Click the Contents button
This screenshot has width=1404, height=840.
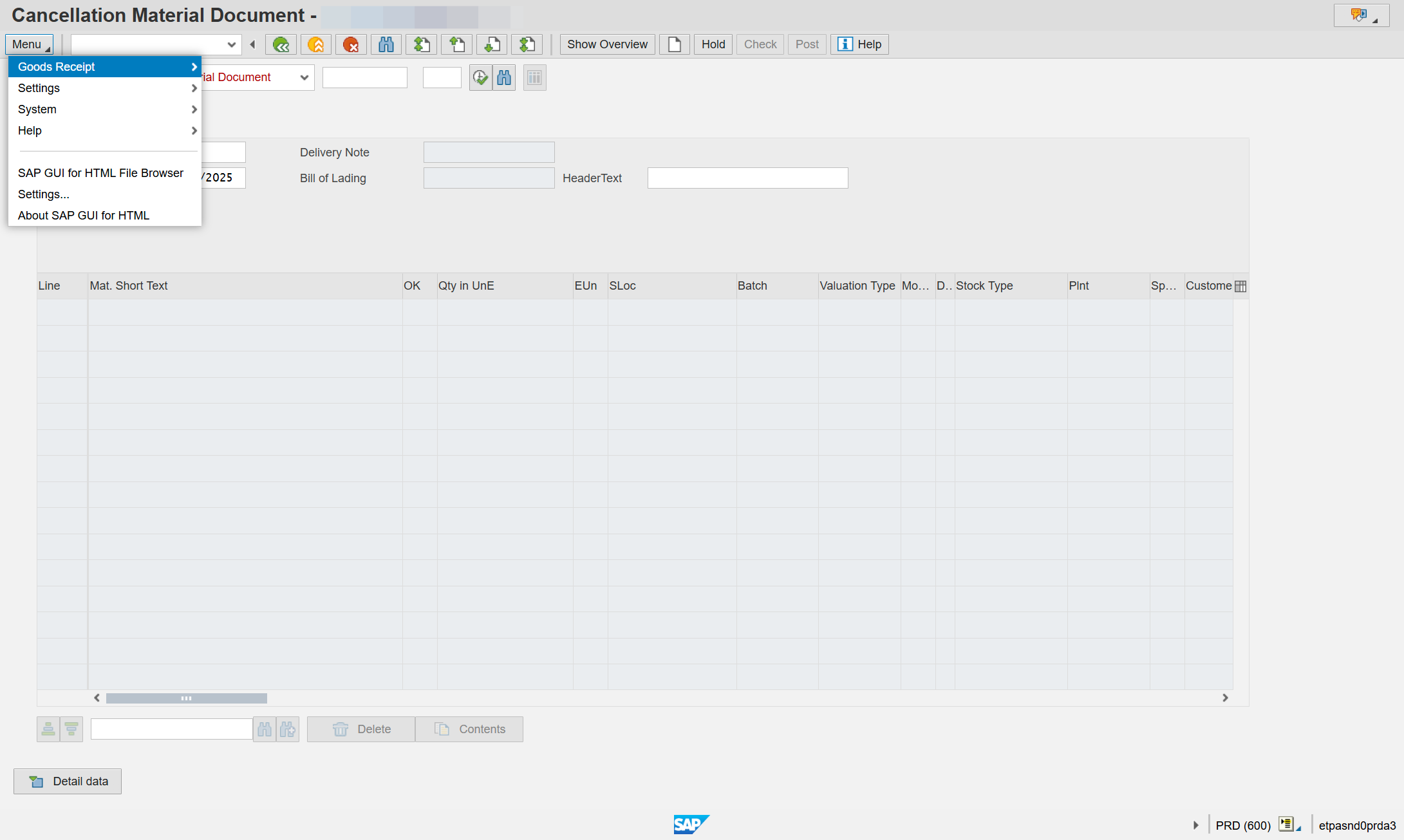coord(469,729)
